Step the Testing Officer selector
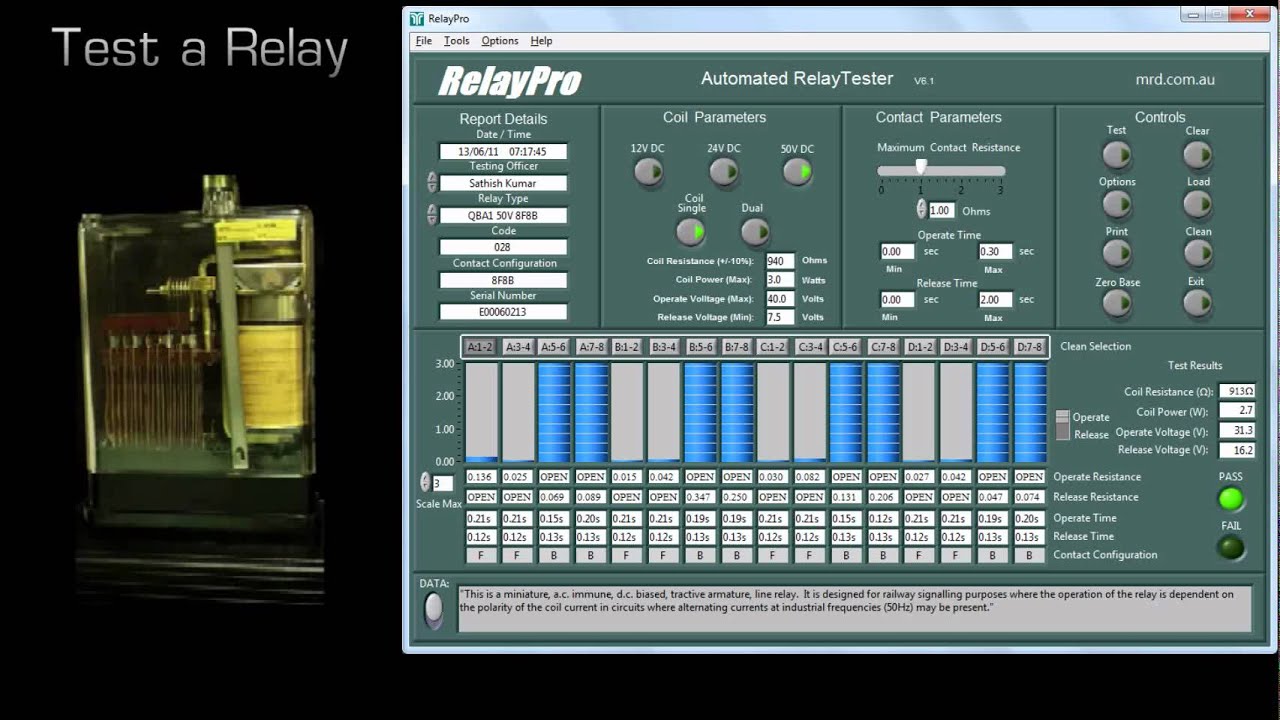Screen dimensions: 1280x720 pyautogui.click(x=432, y=182)
